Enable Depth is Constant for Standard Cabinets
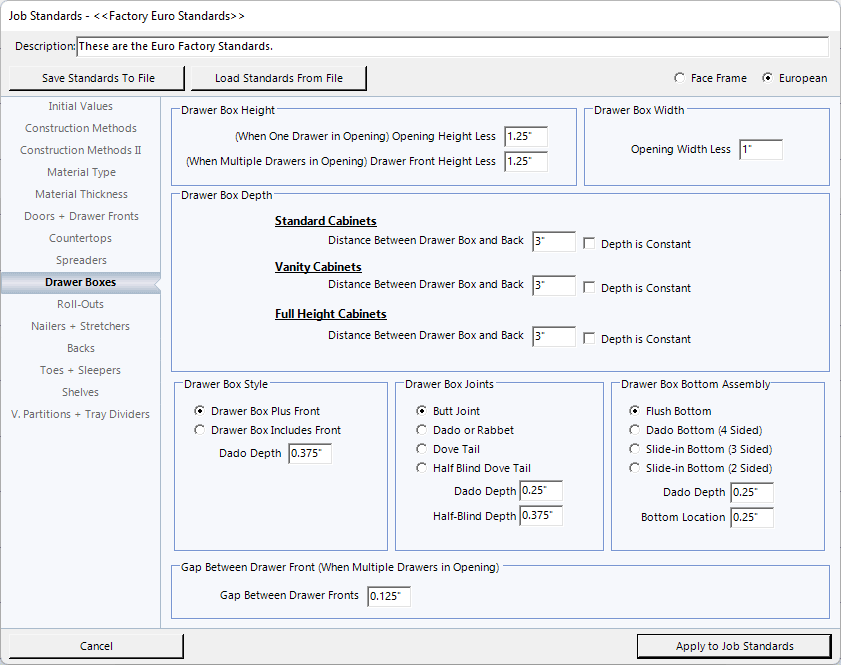 pyautogui.click(x=590, y=244)
